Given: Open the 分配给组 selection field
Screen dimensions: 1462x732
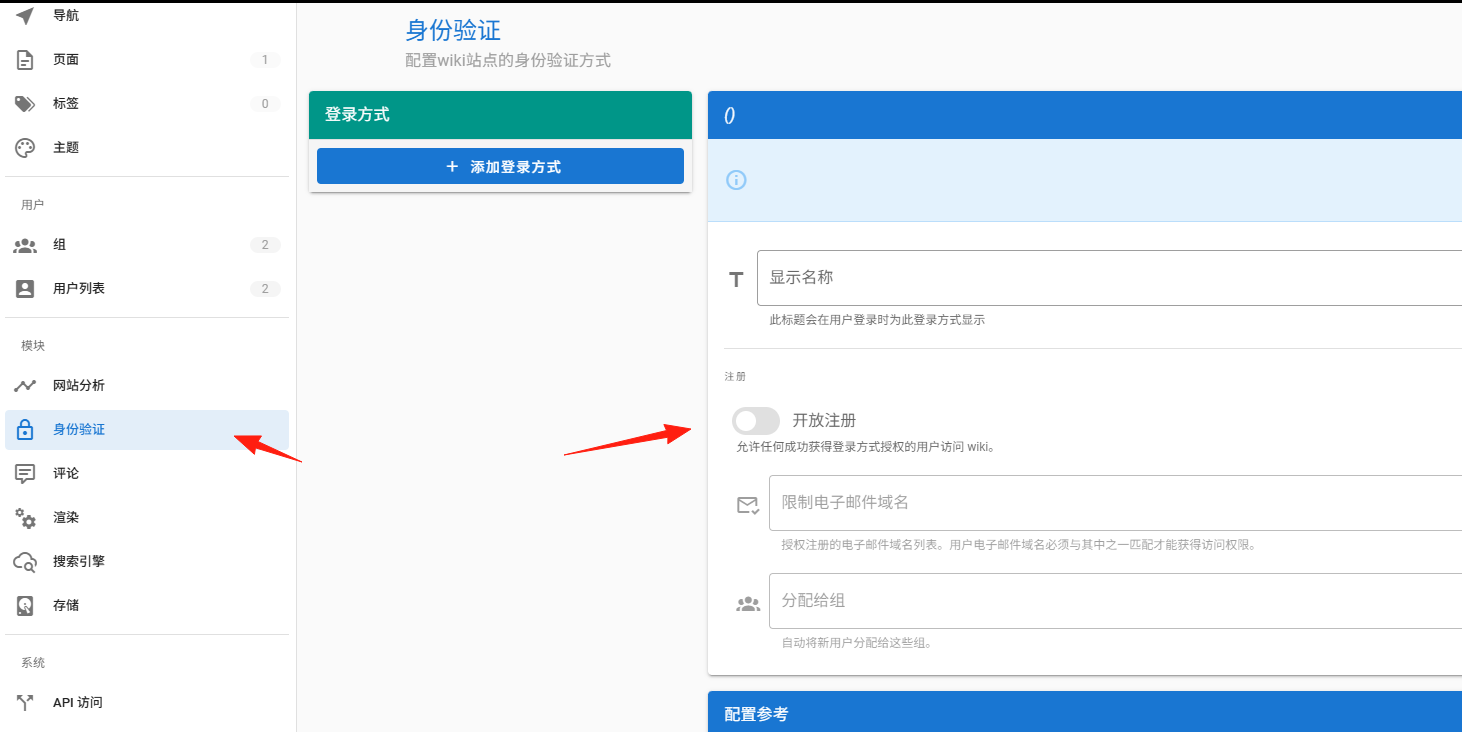Looking at the screenshot, I should coord(1115,601).
